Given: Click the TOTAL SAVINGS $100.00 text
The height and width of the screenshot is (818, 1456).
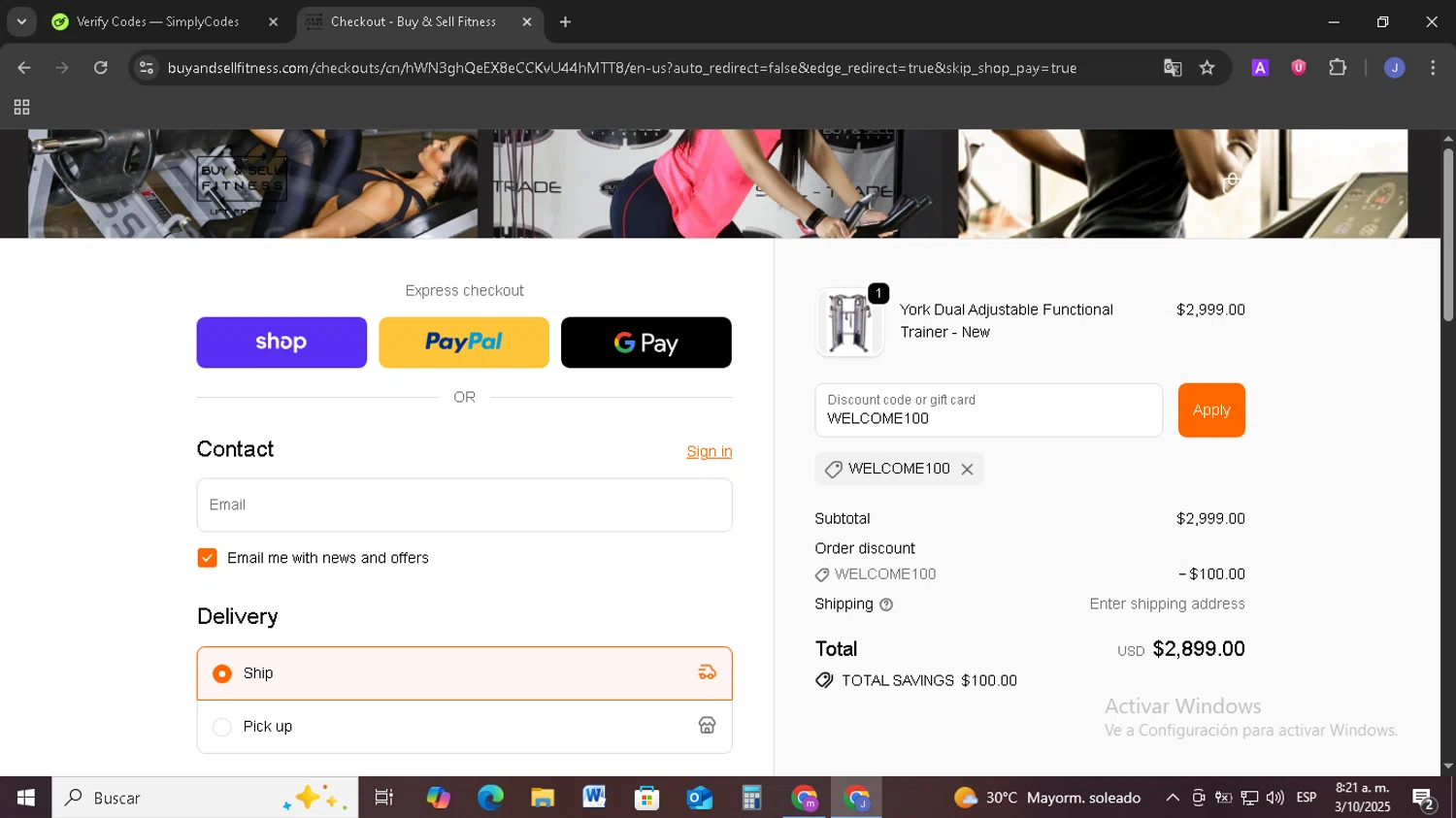Looking at the screenshot, I should [x=929, y=681].
